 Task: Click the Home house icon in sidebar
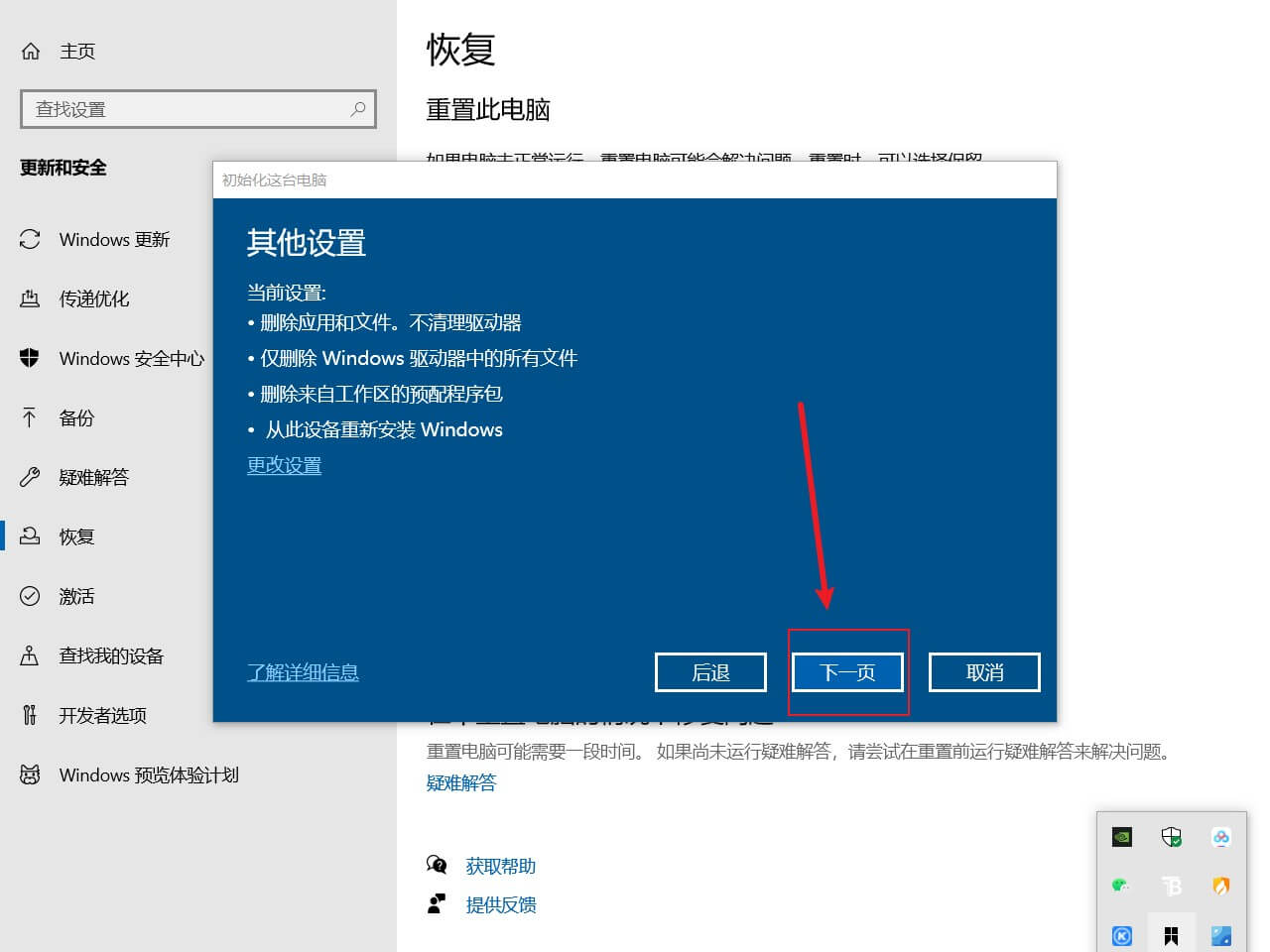tap(31, 51)
